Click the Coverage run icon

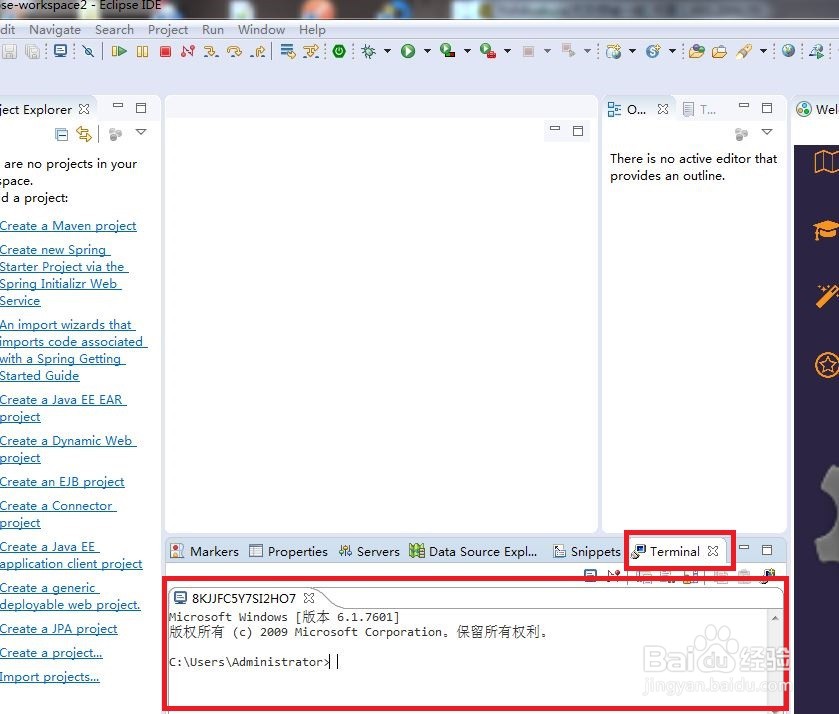tap(447, 51)
